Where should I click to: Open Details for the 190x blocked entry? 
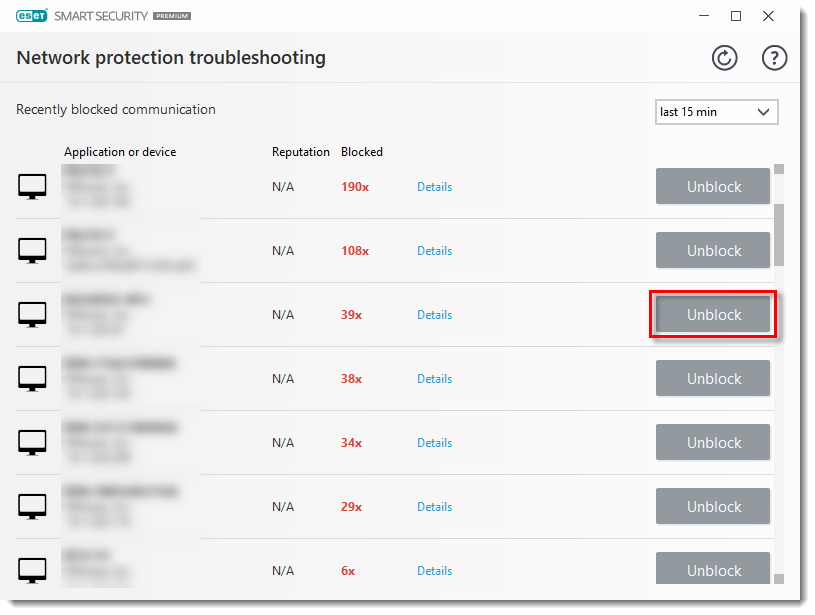434,187
